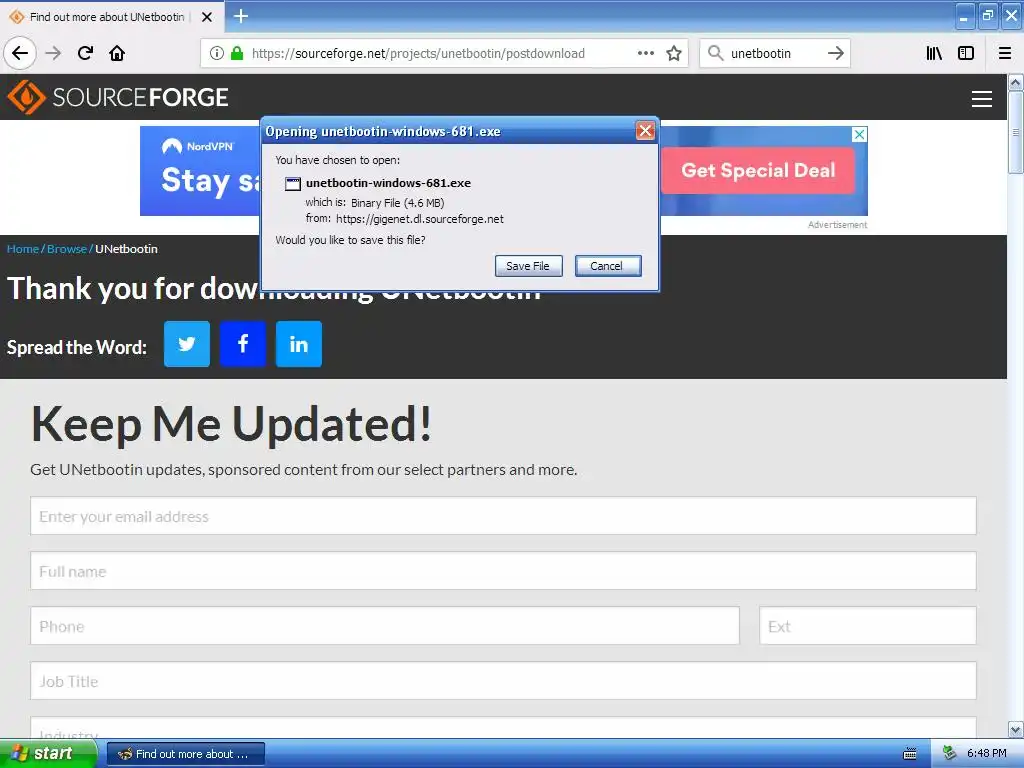Show site information icon in address bar
Image resolution: width=1024 pixels, height=768 pixels.
point(217,53)
